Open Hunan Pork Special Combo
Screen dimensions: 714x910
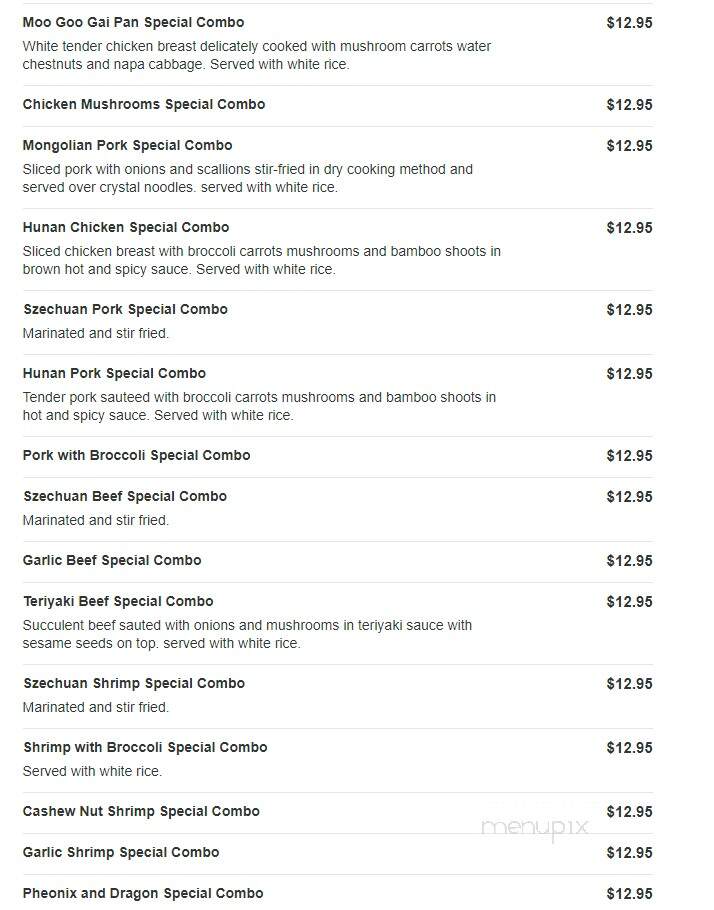pos(114,373)
